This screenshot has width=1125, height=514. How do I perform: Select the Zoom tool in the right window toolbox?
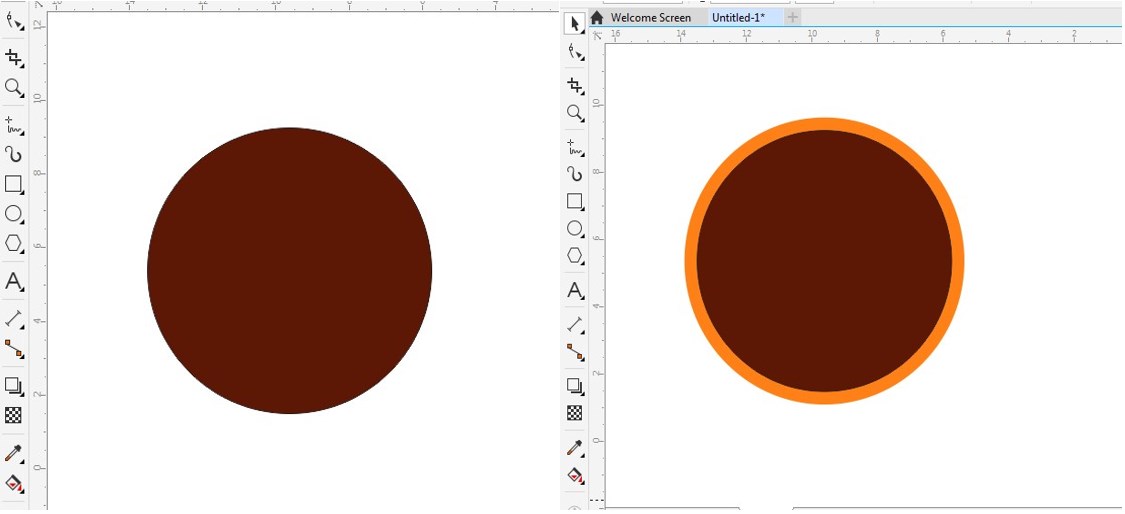[575, 113]
